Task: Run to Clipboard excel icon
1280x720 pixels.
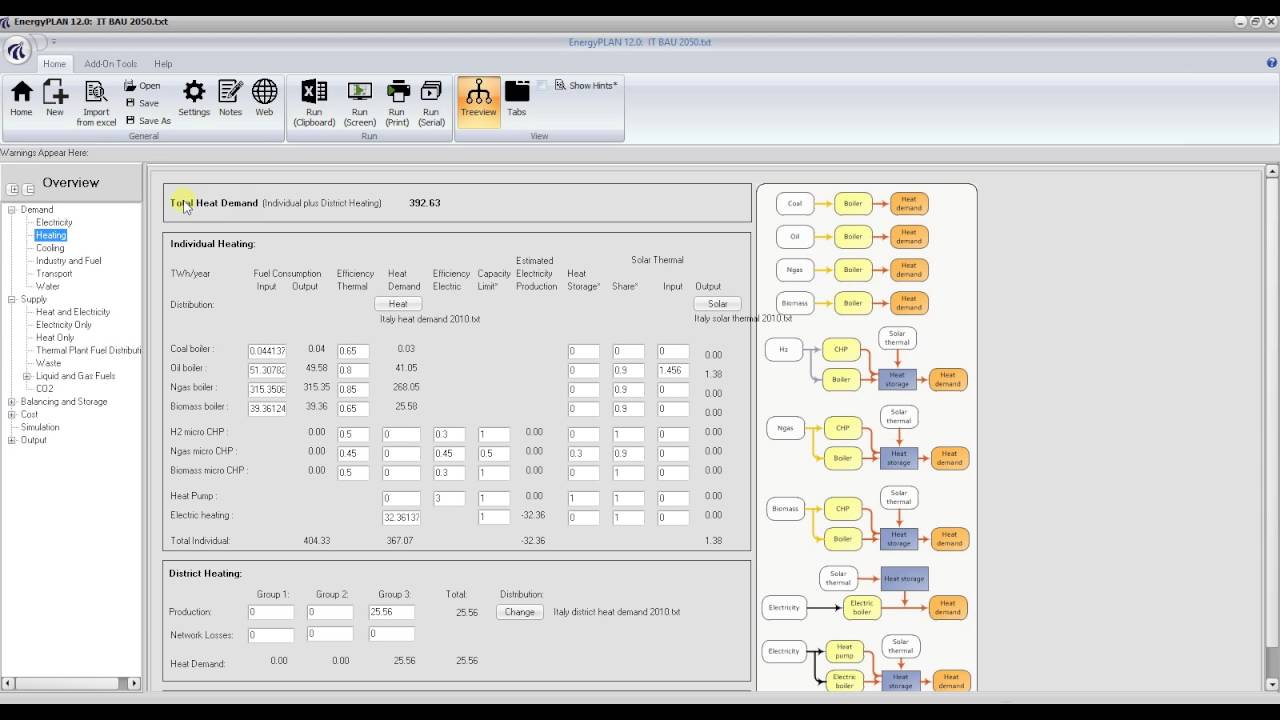Action: [x=314, y=103]
